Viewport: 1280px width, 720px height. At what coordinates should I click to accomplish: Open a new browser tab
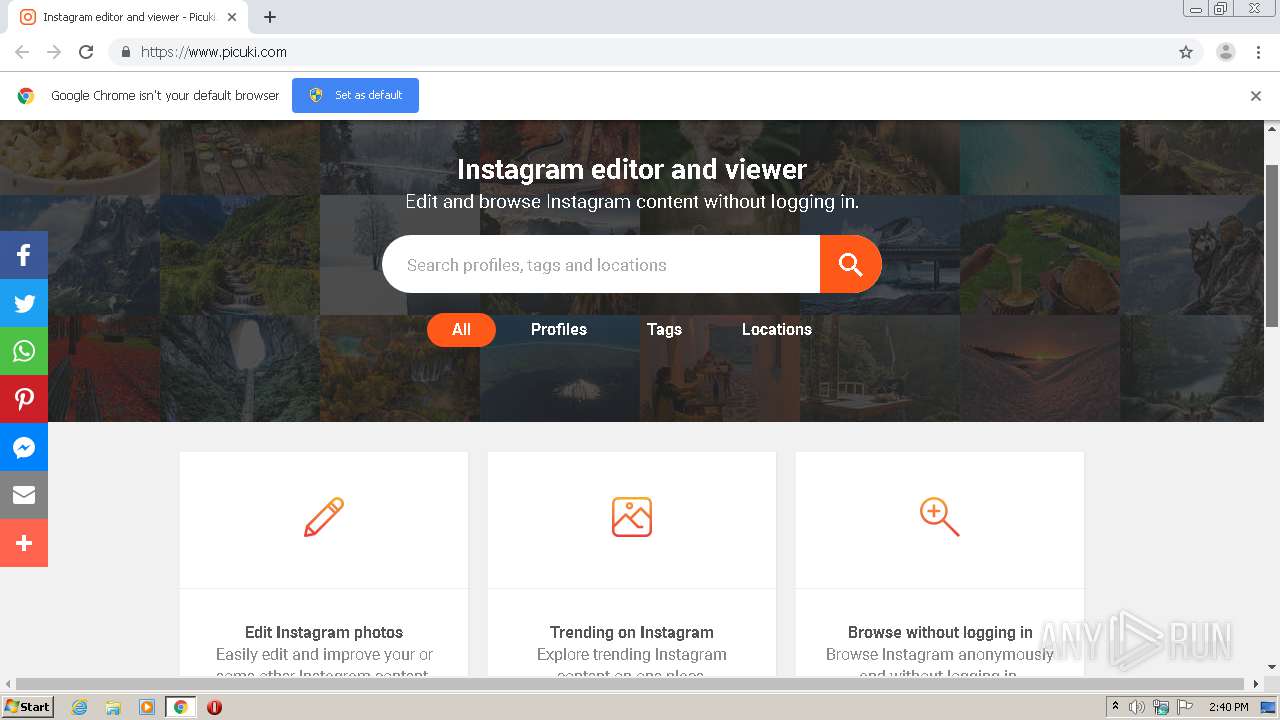[x=270, y=17]
